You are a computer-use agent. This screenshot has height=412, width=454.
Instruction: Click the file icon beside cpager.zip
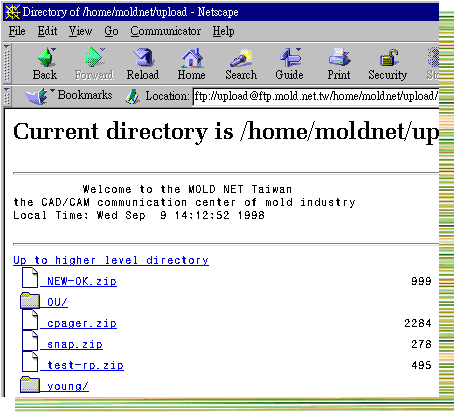click(30, 320)
